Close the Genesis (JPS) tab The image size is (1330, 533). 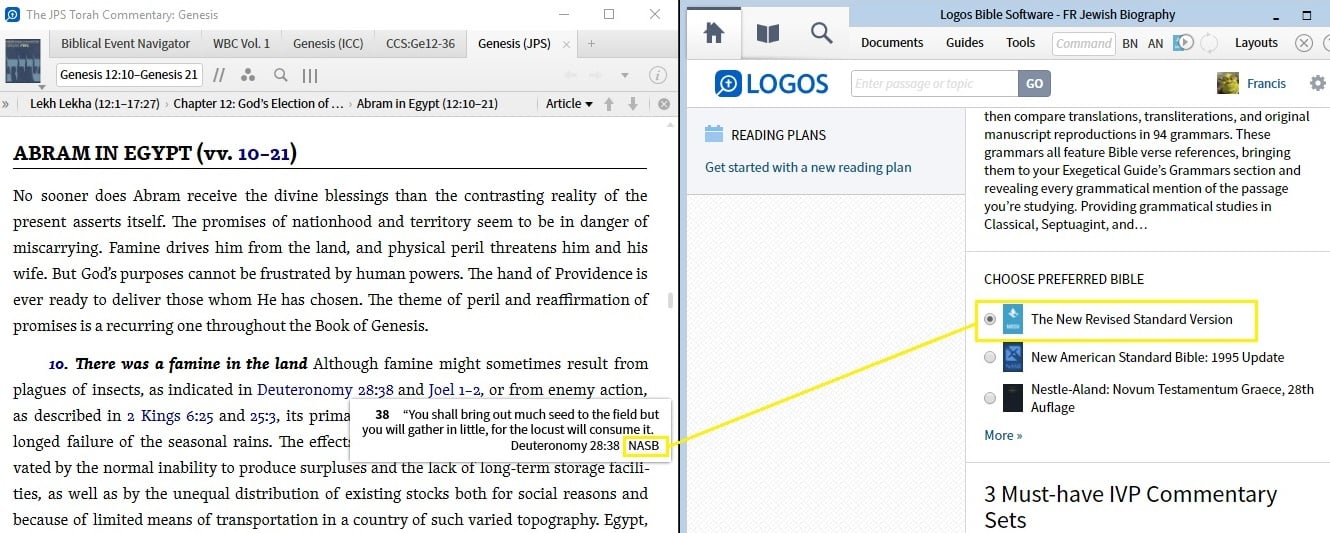pyautogui.click(x=566, y=44)
